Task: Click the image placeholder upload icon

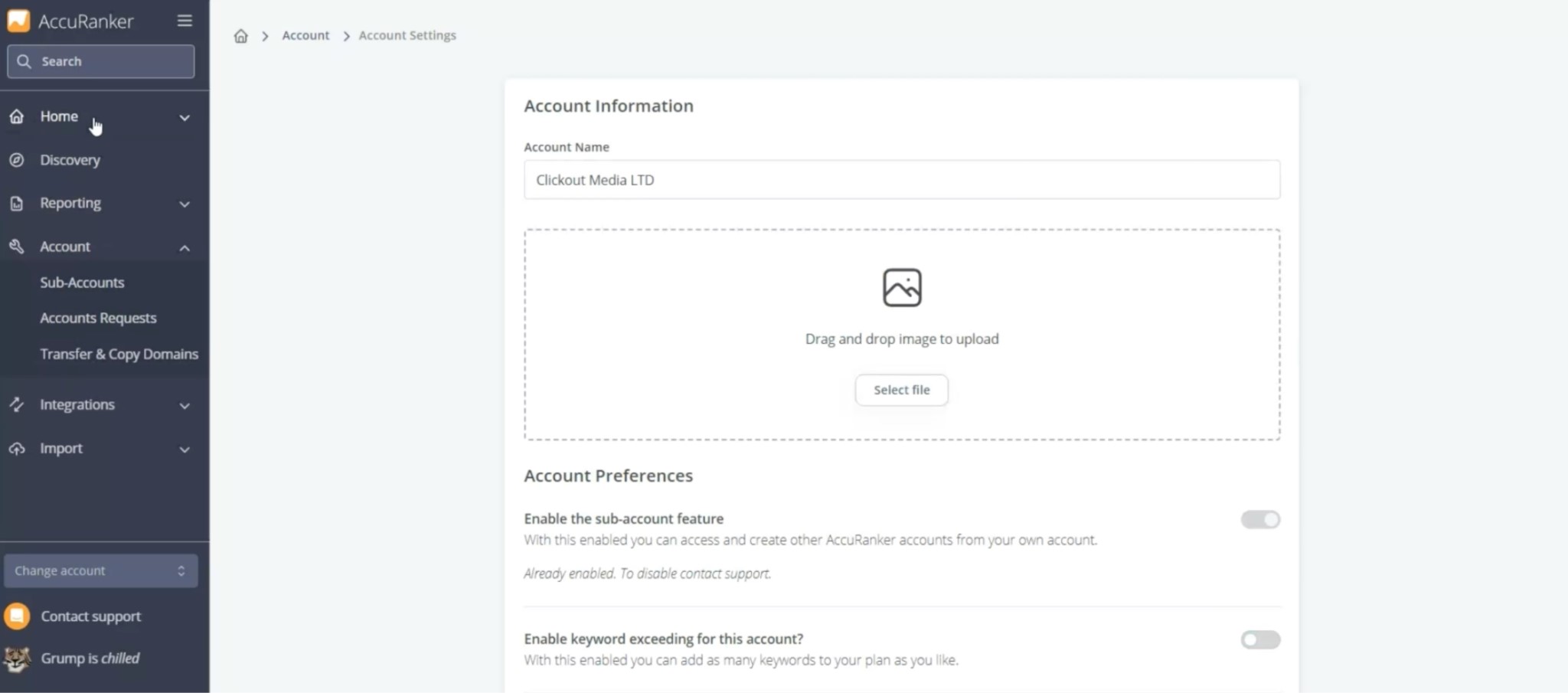Action: (902, 288)
